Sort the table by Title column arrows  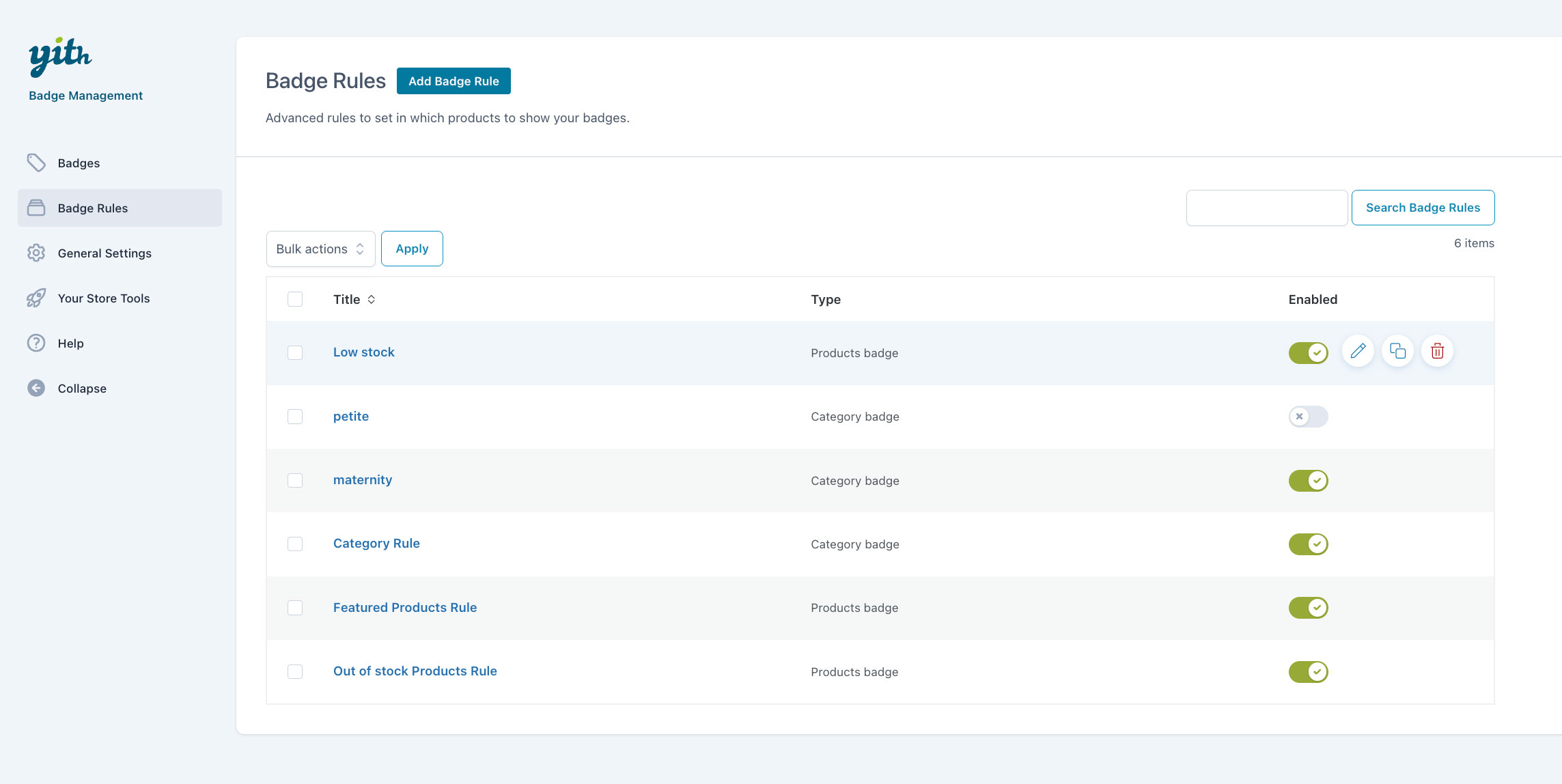(372, 299)
